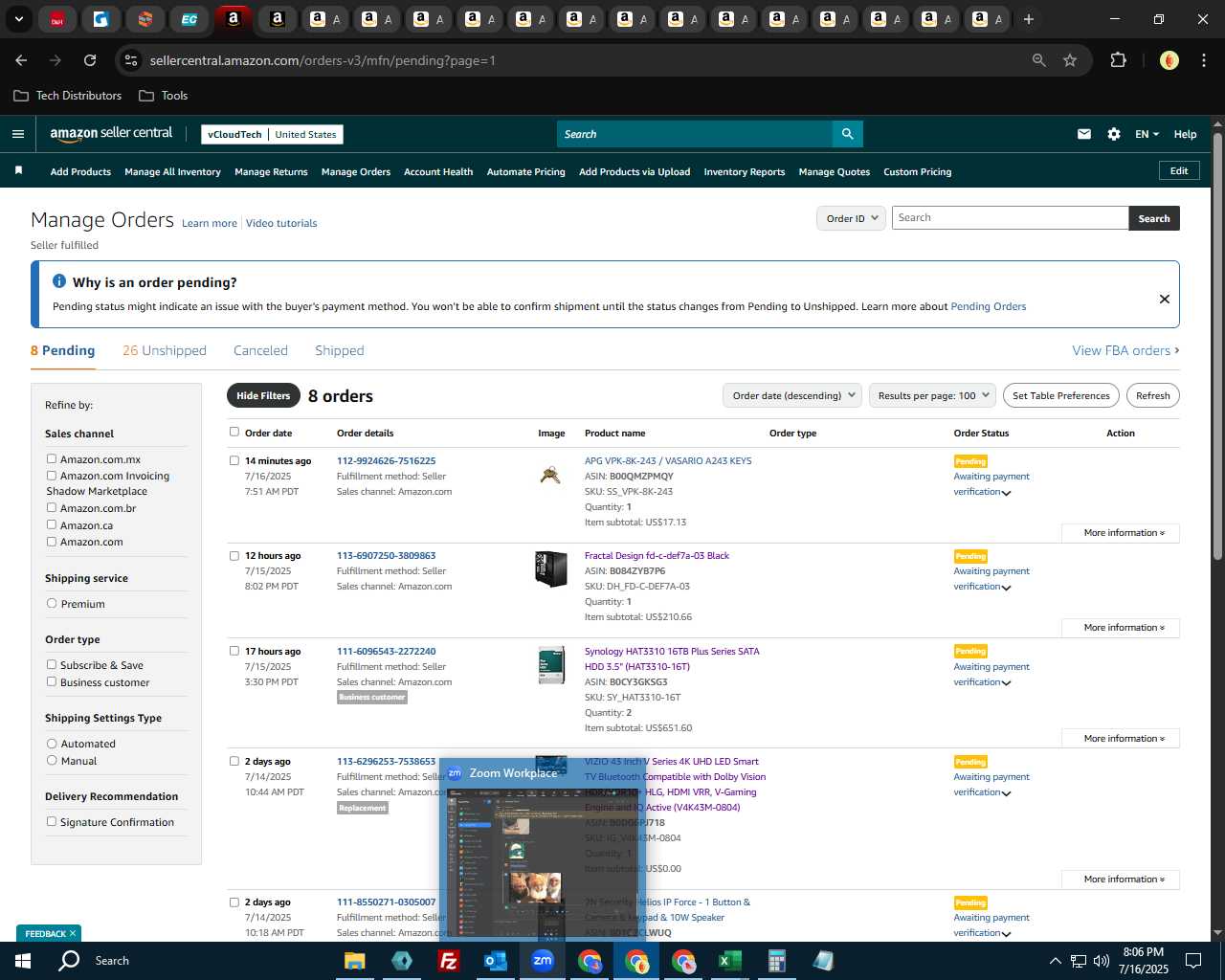Close the pending order info banner
This screenshot has height=980, width=1225.
(x=1164, y=299)
